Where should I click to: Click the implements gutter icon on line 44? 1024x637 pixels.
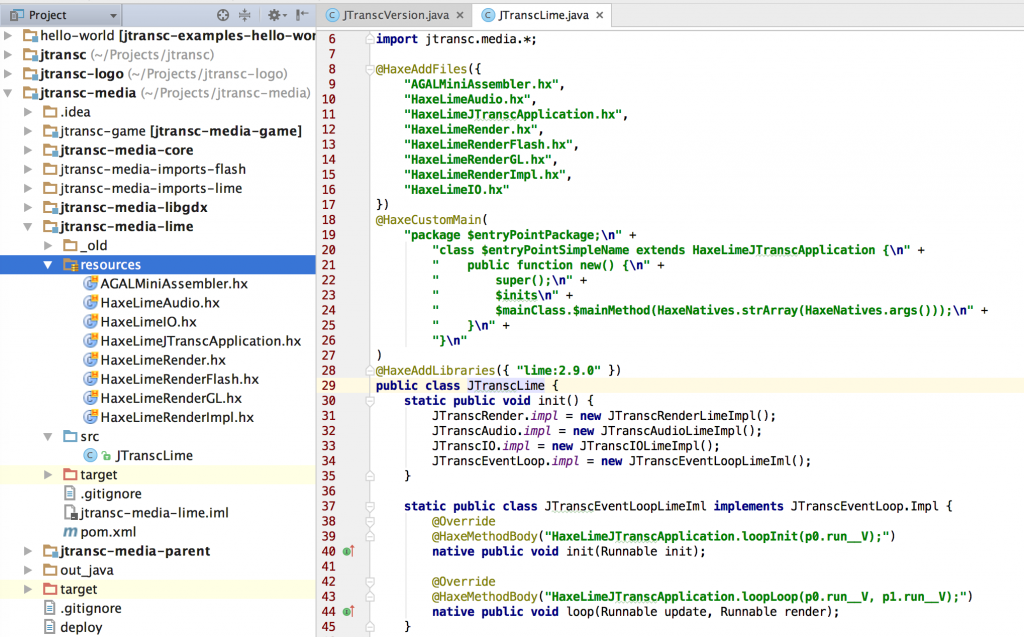point(349,611)
